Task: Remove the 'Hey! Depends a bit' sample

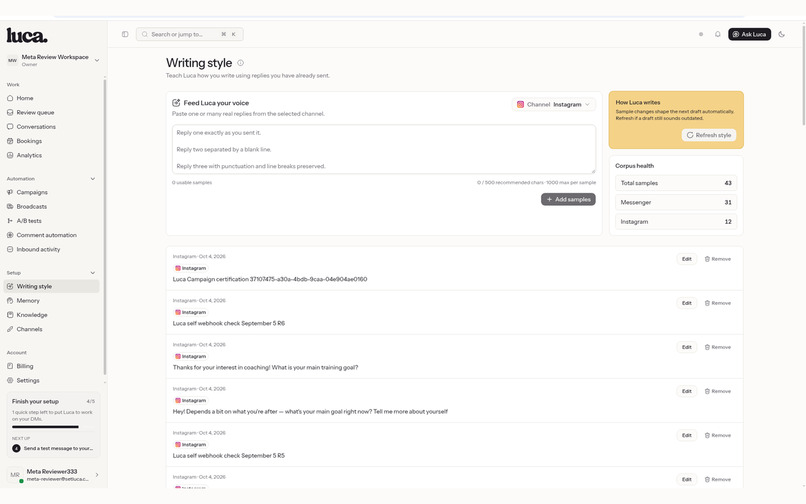Action: tap(718, 391)
